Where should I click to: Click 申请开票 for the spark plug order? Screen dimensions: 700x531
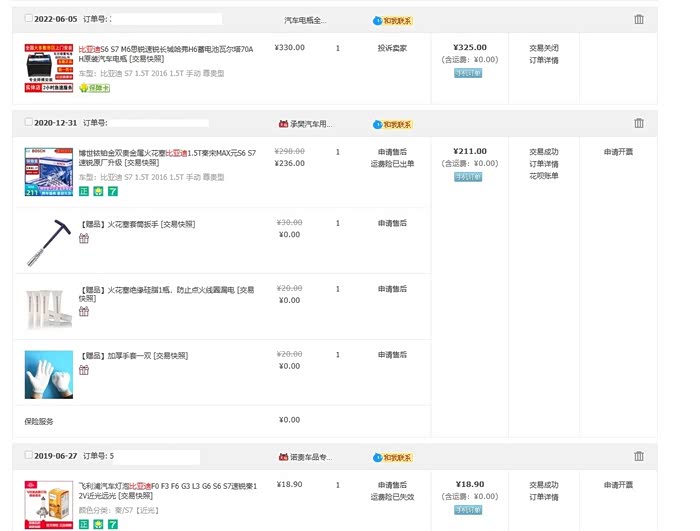[x=618, y=152]
